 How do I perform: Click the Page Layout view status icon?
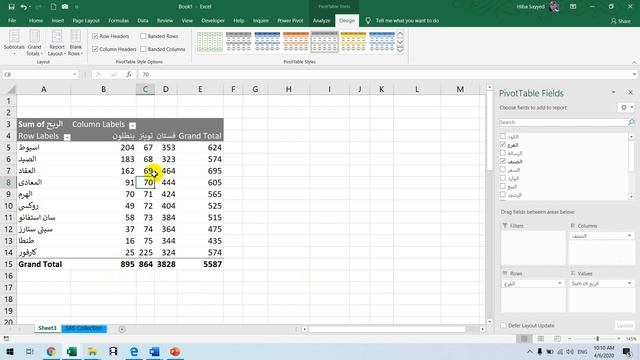[541, 339]
